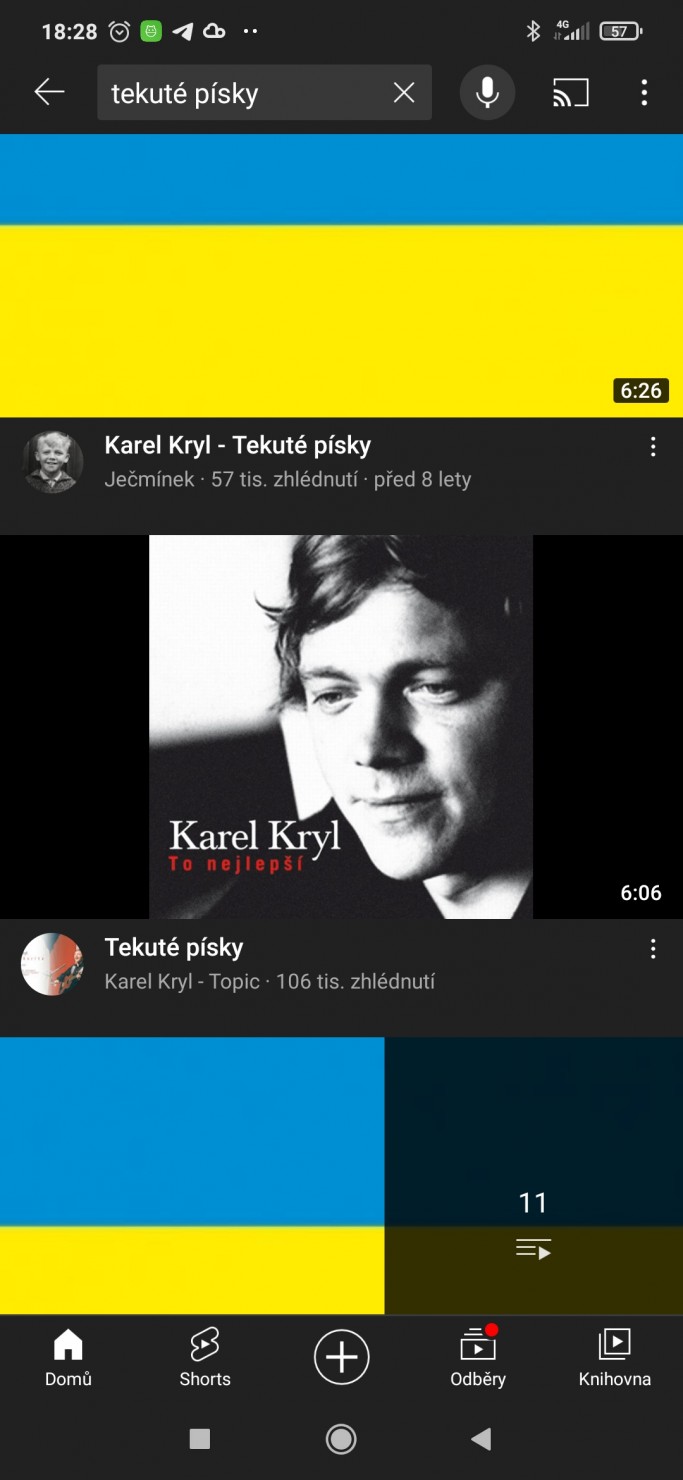Open three-dot menu for Tekuté písky Topic video
Screen dimensions: 683x1480
(x=653, y=949)
